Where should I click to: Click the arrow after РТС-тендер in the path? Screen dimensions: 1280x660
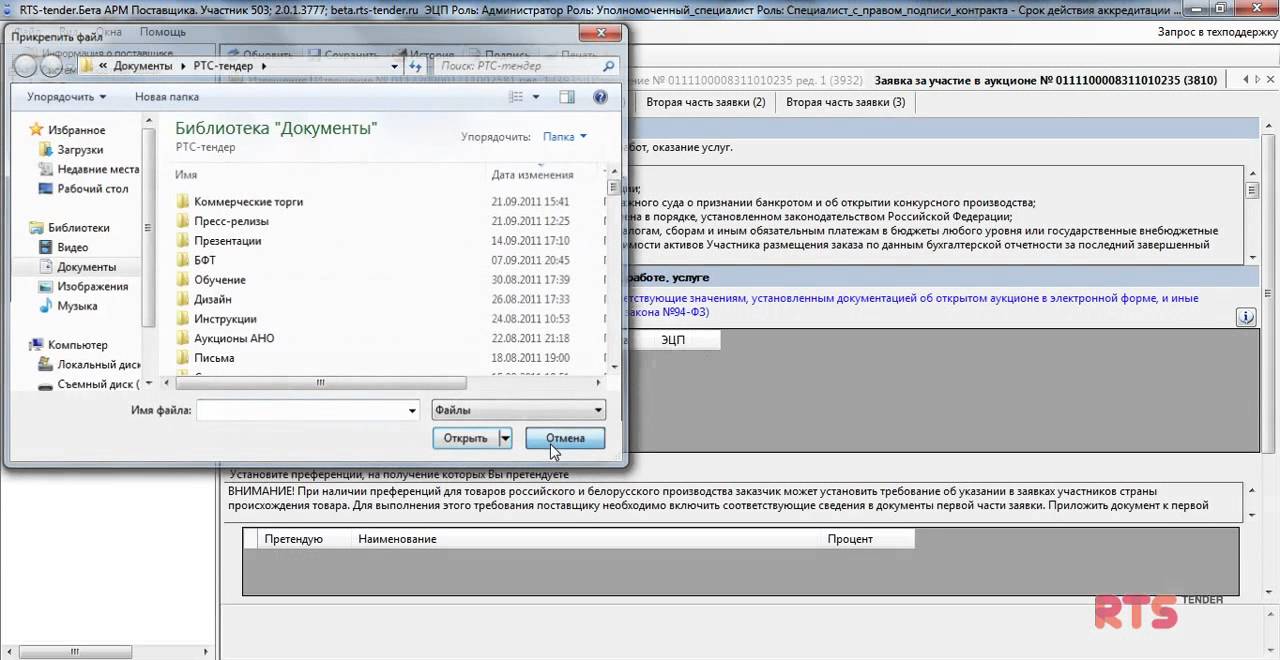pos(264,66)
